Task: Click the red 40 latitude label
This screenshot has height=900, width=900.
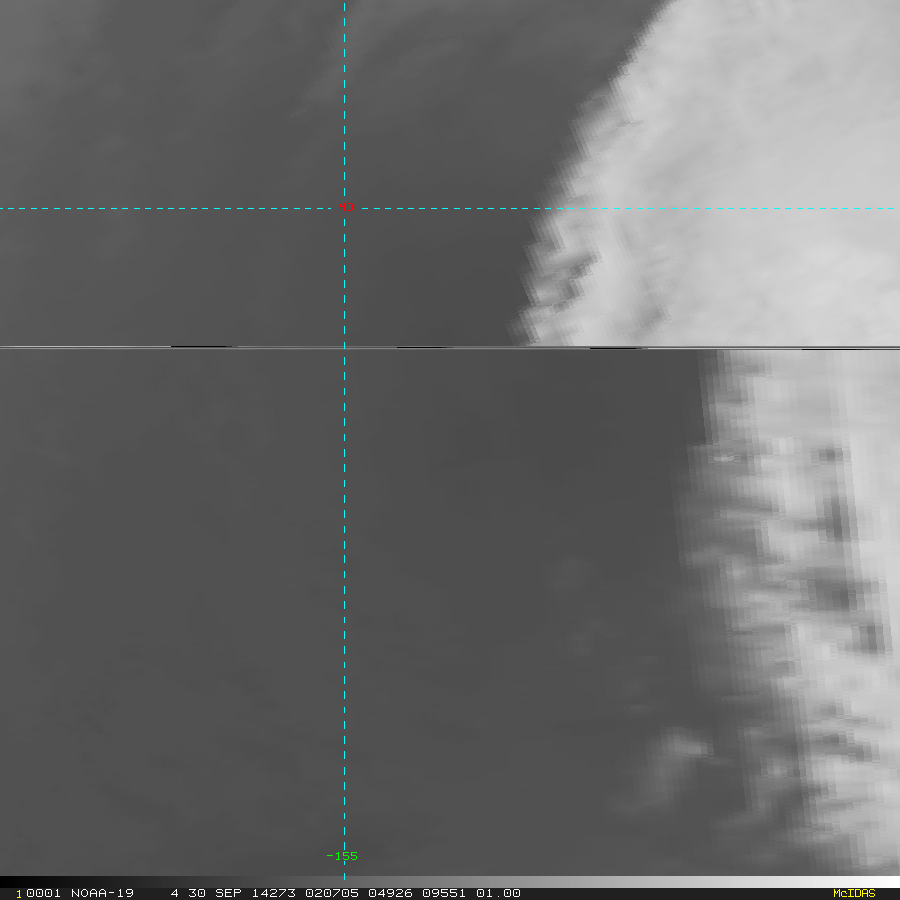Action: 346,207
